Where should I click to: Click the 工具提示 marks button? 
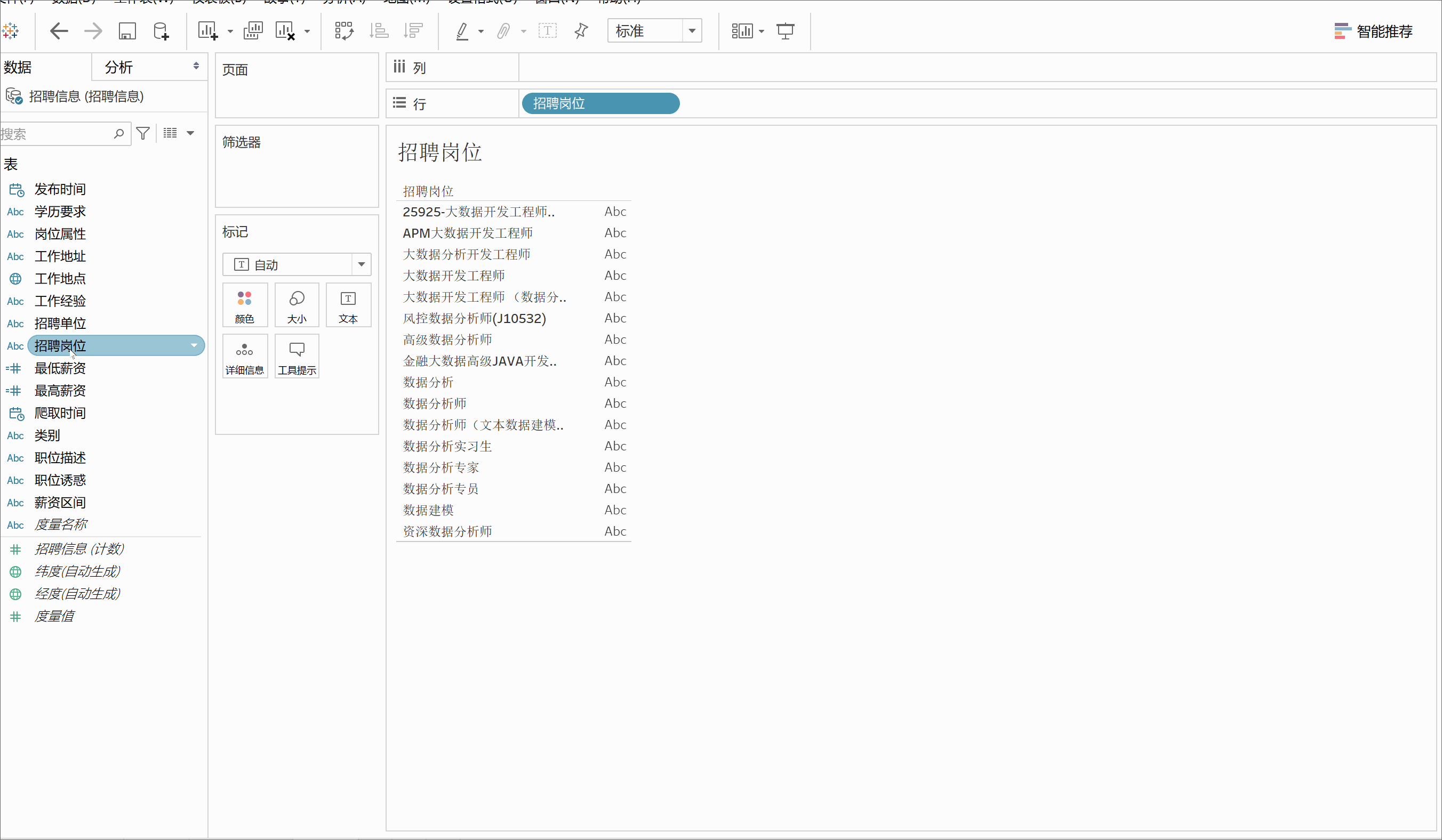[x=297, y=356]
